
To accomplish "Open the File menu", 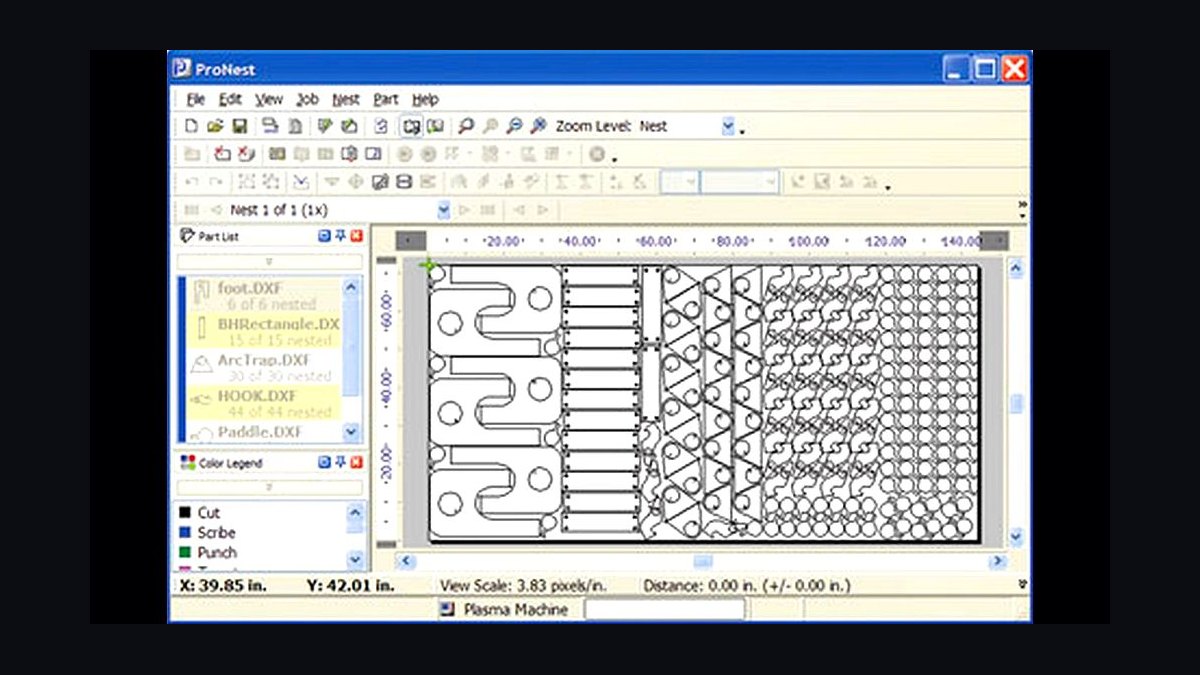I will coord(196,99).
